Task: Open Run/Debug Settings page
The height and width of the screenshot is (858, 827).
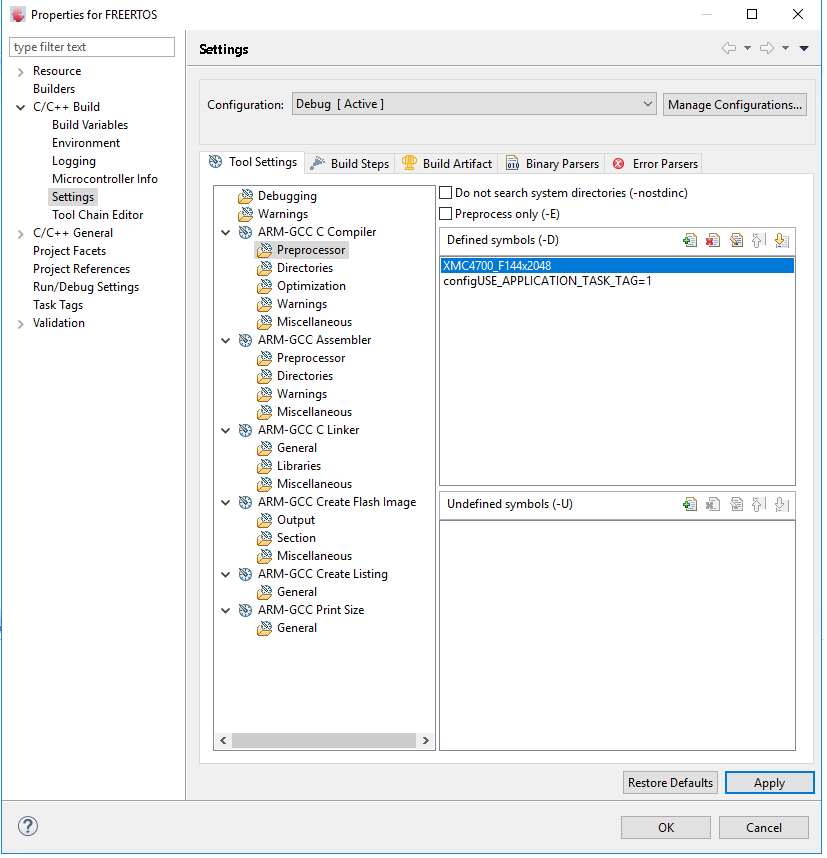Action: (x=86, y=287)
